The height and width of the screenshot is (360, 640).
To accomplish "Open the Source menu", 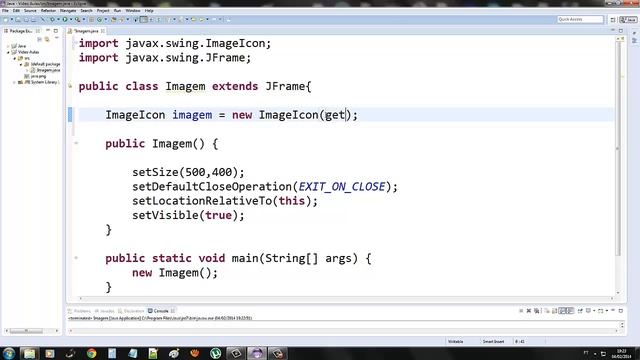I will click(x=30, y=11).
